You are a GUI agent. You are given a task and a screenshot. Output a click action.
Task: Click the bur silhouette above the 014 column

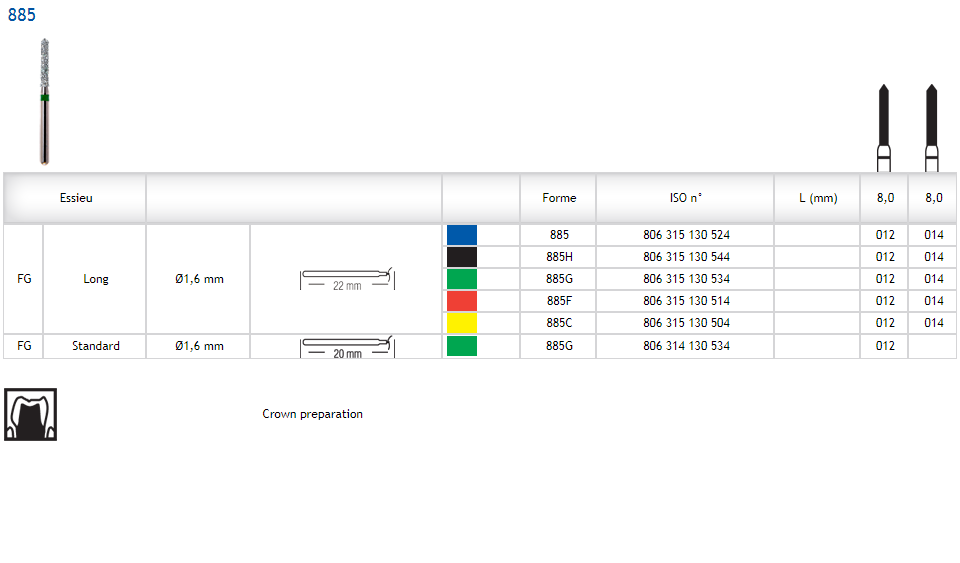coord(932,127)
